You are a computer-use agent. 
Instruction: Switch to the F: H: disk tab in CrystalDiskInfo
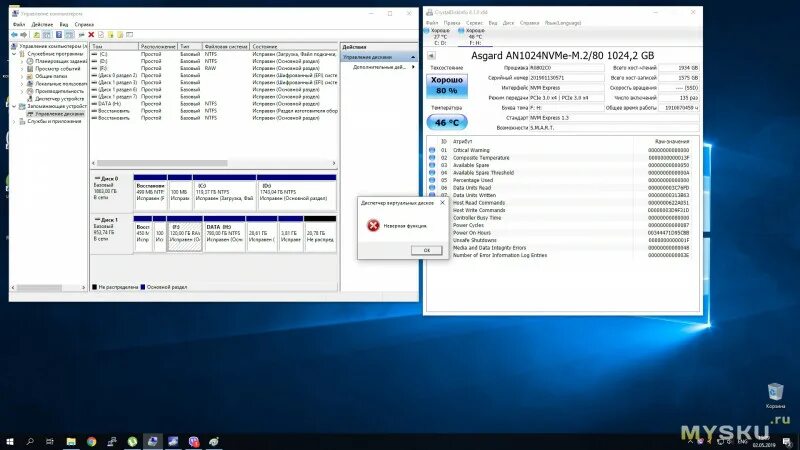(474, 37)
